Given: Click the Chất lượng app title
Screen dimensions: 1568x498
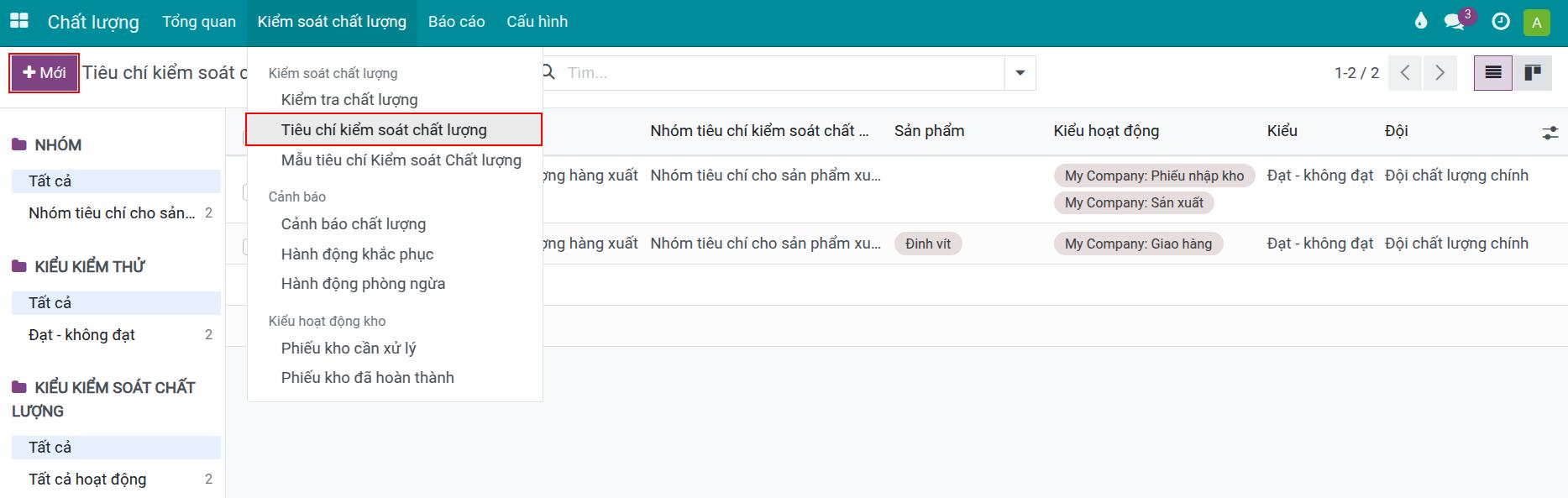Looking at the screenshot, I should [93, 22].
